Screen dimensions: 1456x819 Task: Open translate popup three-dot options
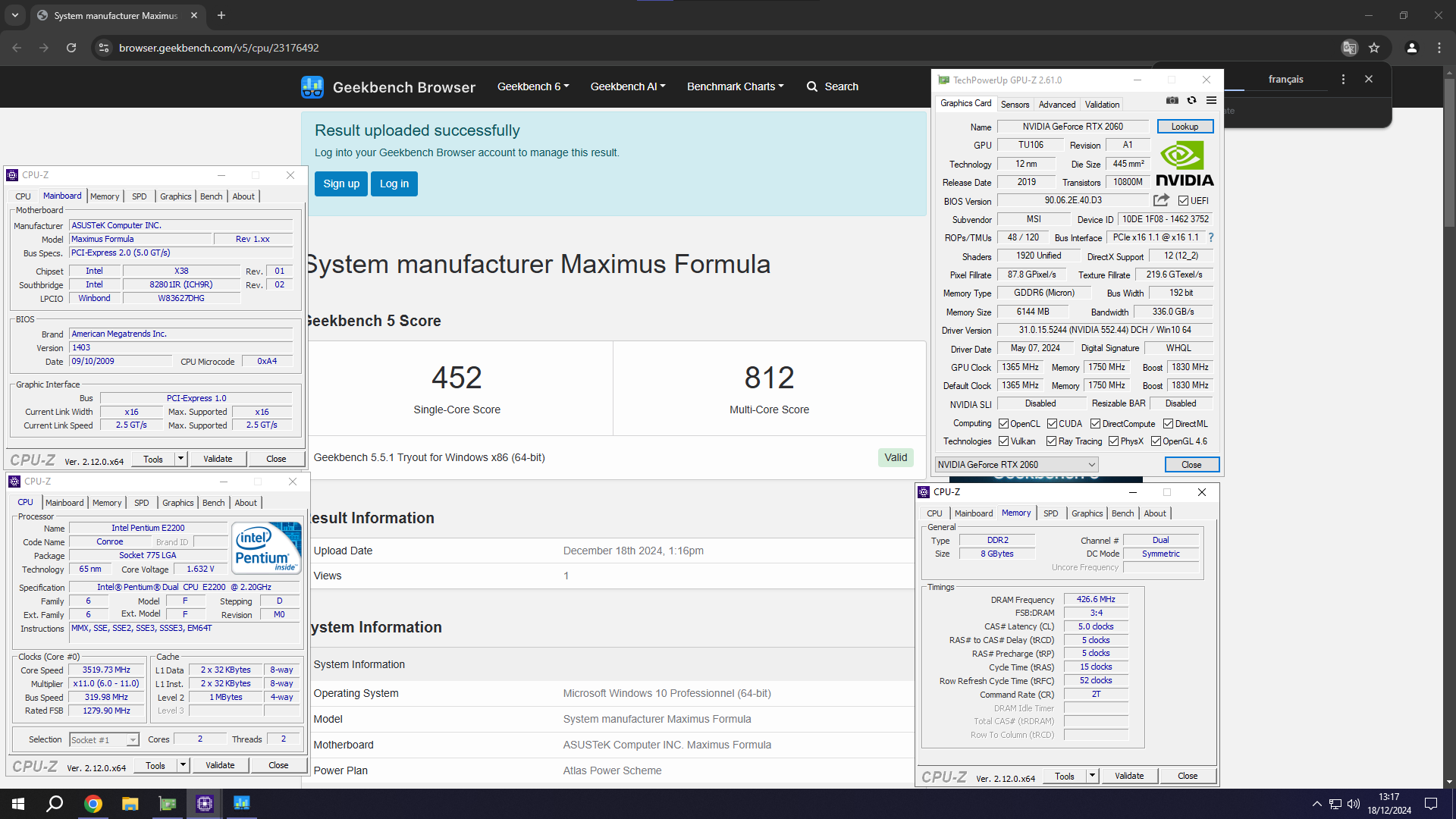click(x=1343, y=79)
